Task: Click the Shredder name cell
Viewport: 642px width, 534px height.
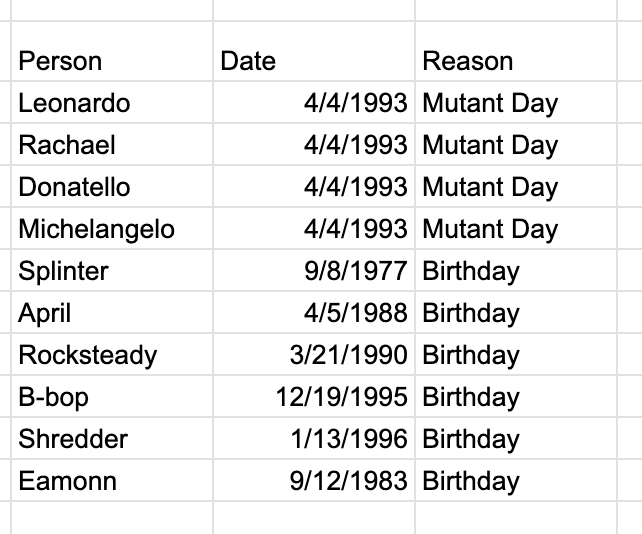Action: [x=112, y=439]
